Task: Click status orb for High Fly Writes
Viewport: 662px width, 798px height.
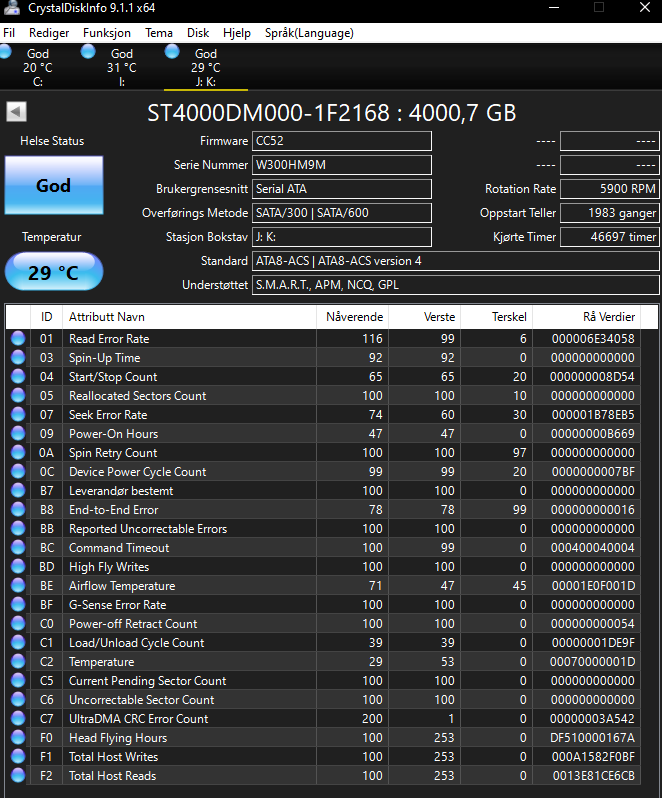Action: point(18,566)
